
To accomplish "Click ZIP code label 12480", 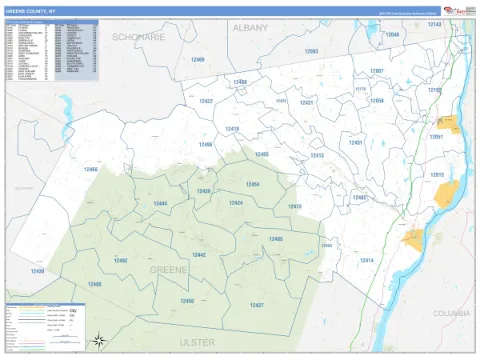I will point(95,284).
